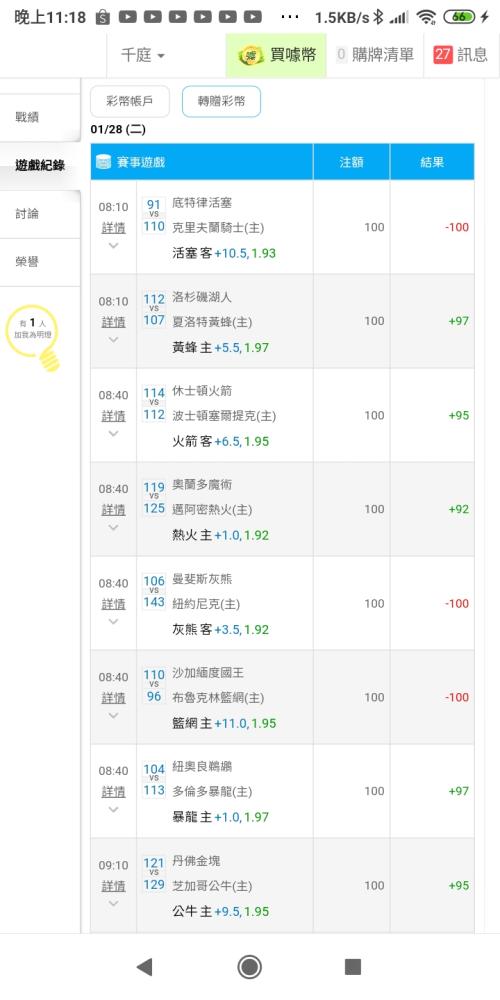The width and height of the screenshot is (500, 1000).
Task: Tap the Android back triangle icon
Action: 145,967
